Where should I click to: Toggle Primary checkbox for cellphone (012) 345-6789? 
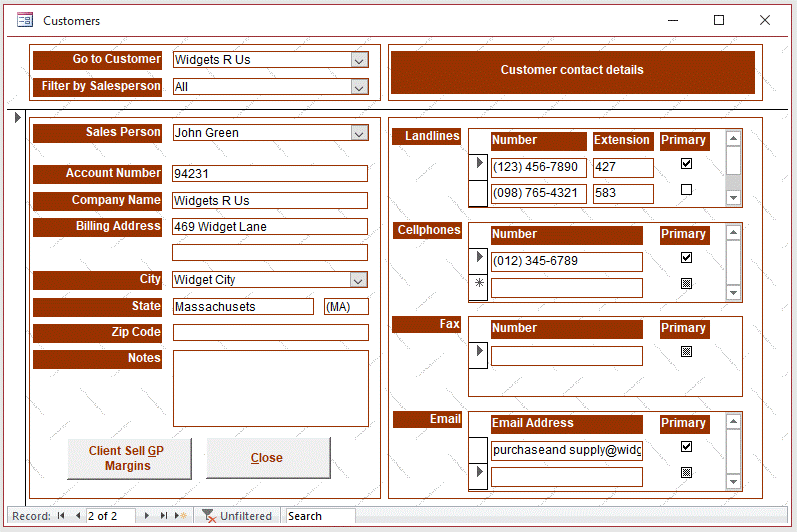pos(686,258)
